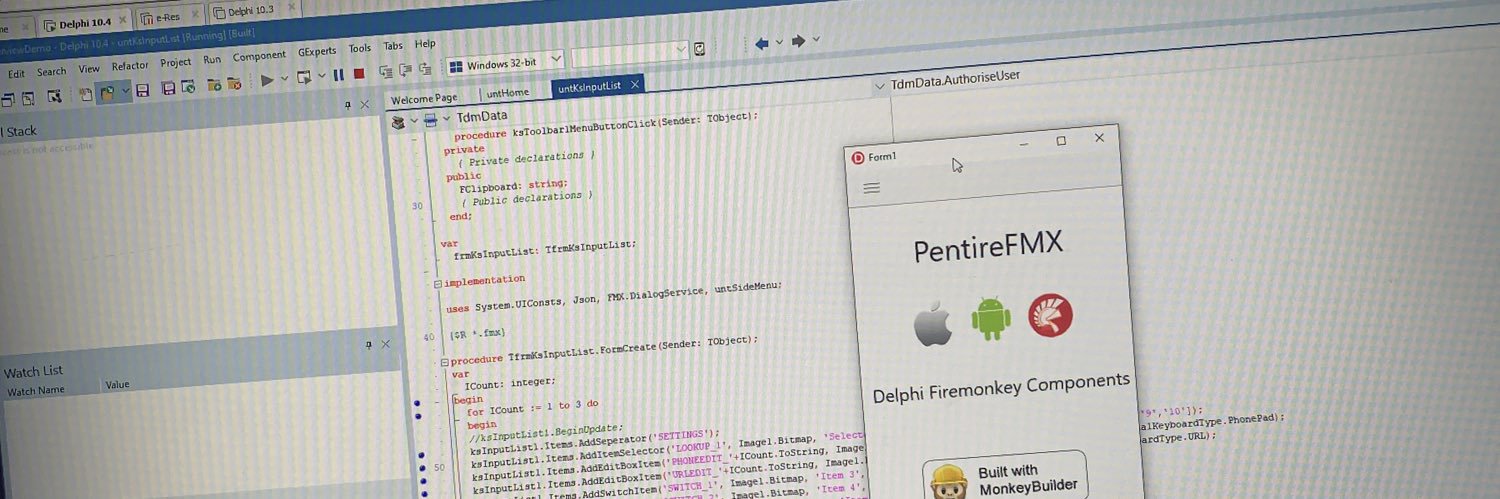1500x499 pixels.
Task: Click the red Delphi helmet icon in Form1
Action: [1050, 315]
